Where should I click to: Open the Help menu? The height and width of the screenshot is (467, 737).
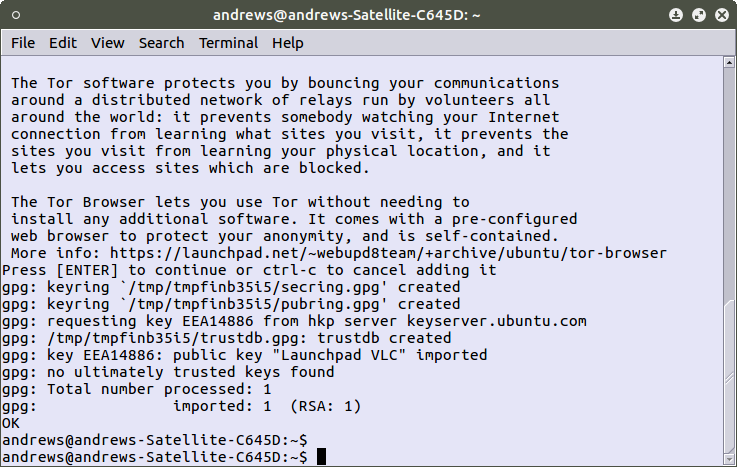pyautogui.click(x=287, y=43)
